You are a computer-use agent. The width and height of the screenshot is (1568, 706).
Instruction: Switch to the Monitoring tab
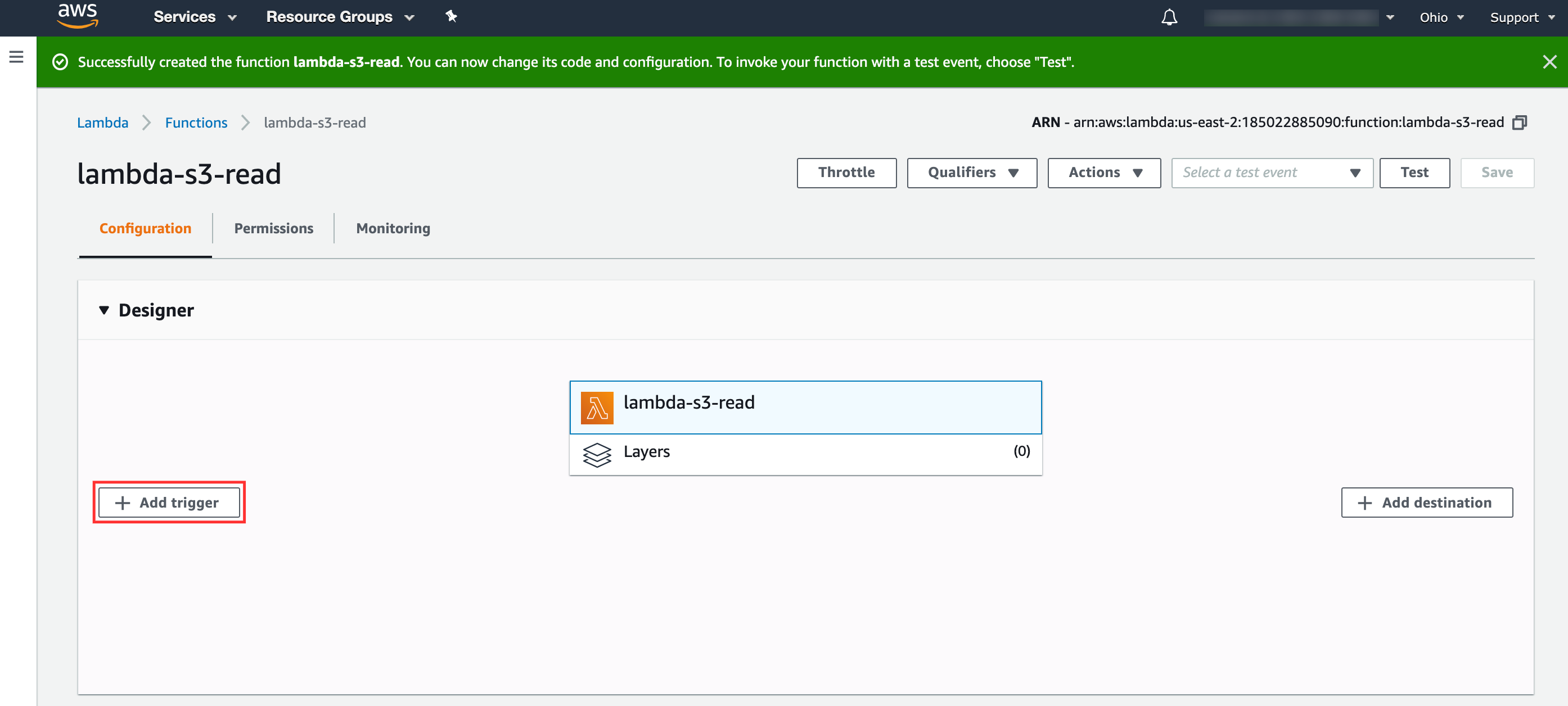(x=393, y=228)
